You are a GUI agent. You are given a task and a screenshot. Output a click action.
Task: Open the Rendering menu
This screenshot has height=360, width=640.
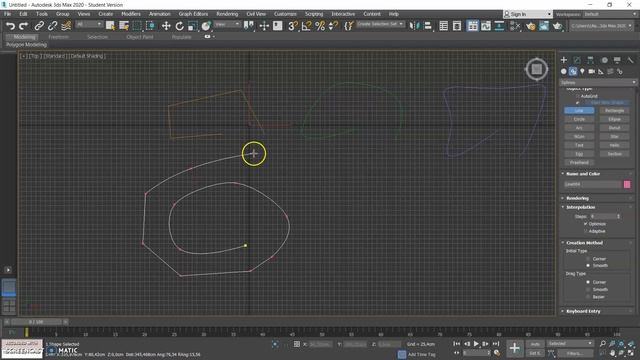coord(227,14)
